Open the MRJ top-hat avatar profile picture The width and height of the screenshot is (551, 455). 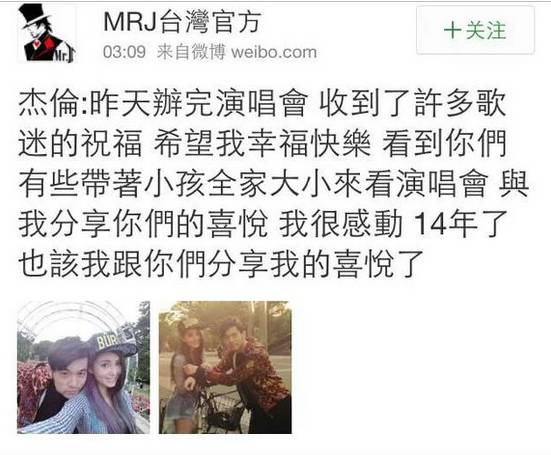[x=47, y=34]
